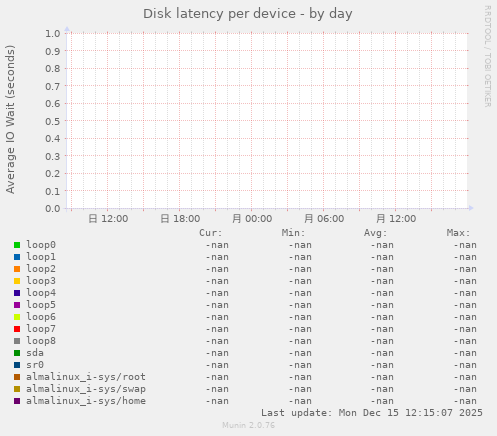Click the 月 06:00 x-axis label
This screenshot has height=436, width=497.
pyautogui.click(x=324, y=219)
